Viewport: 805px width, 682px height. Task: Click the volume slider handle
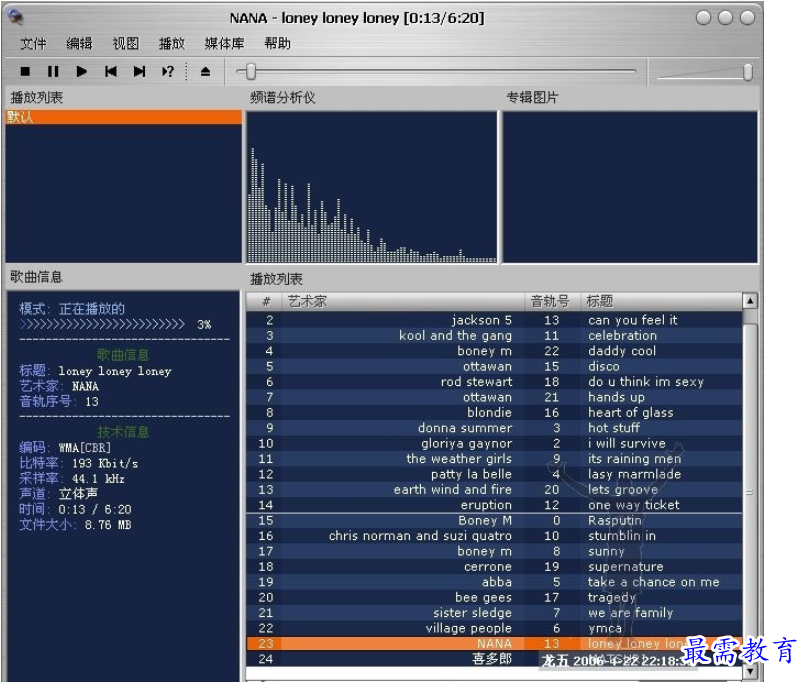click(748, 72)
